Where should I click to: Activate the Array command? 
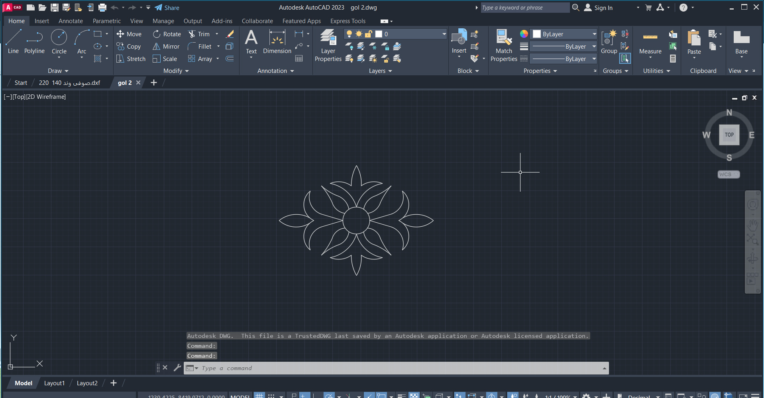pyautogui.click(x=200, y=58)
